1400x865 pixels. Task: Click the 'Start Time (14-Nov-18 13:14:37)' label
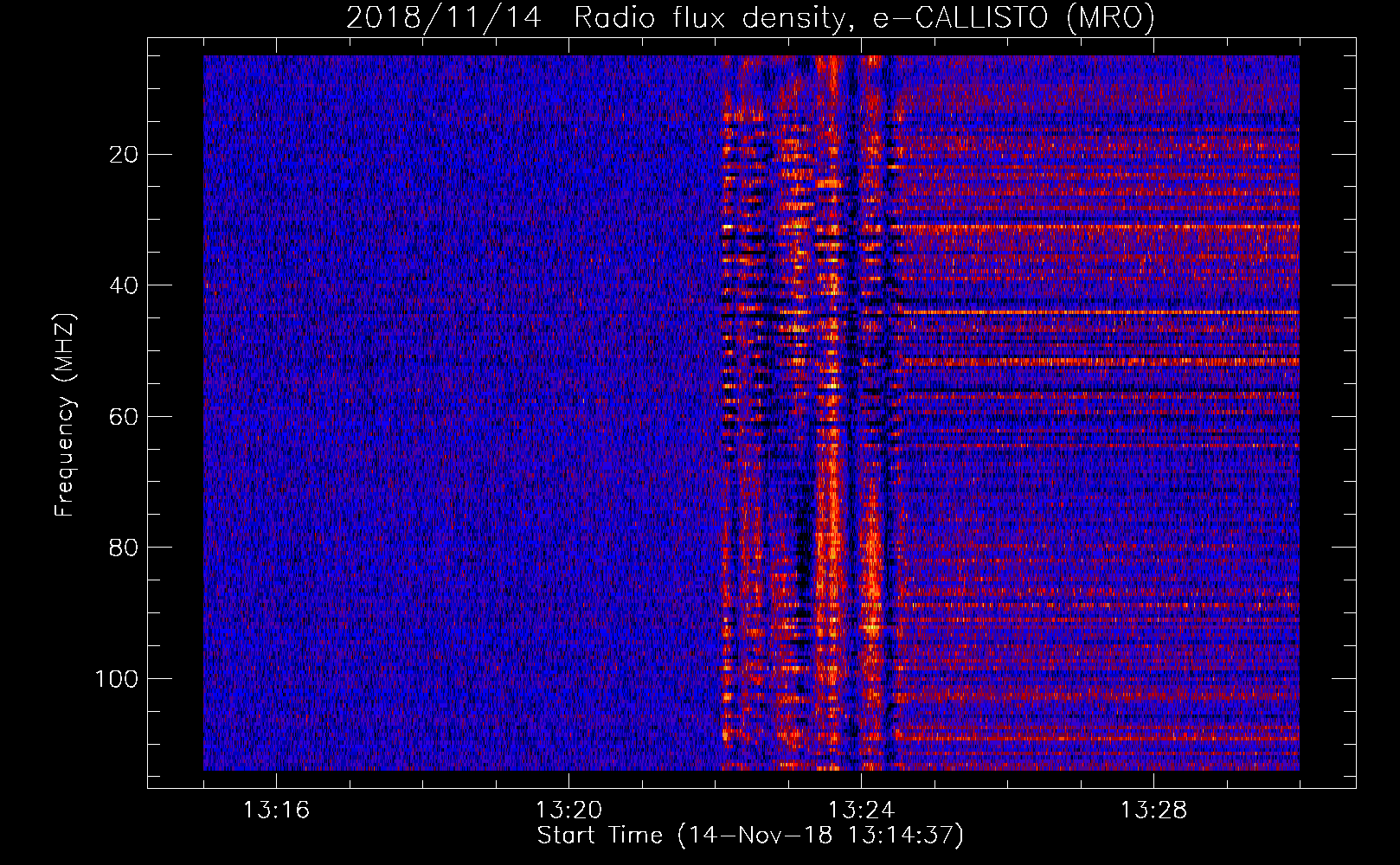click(750, 836)
